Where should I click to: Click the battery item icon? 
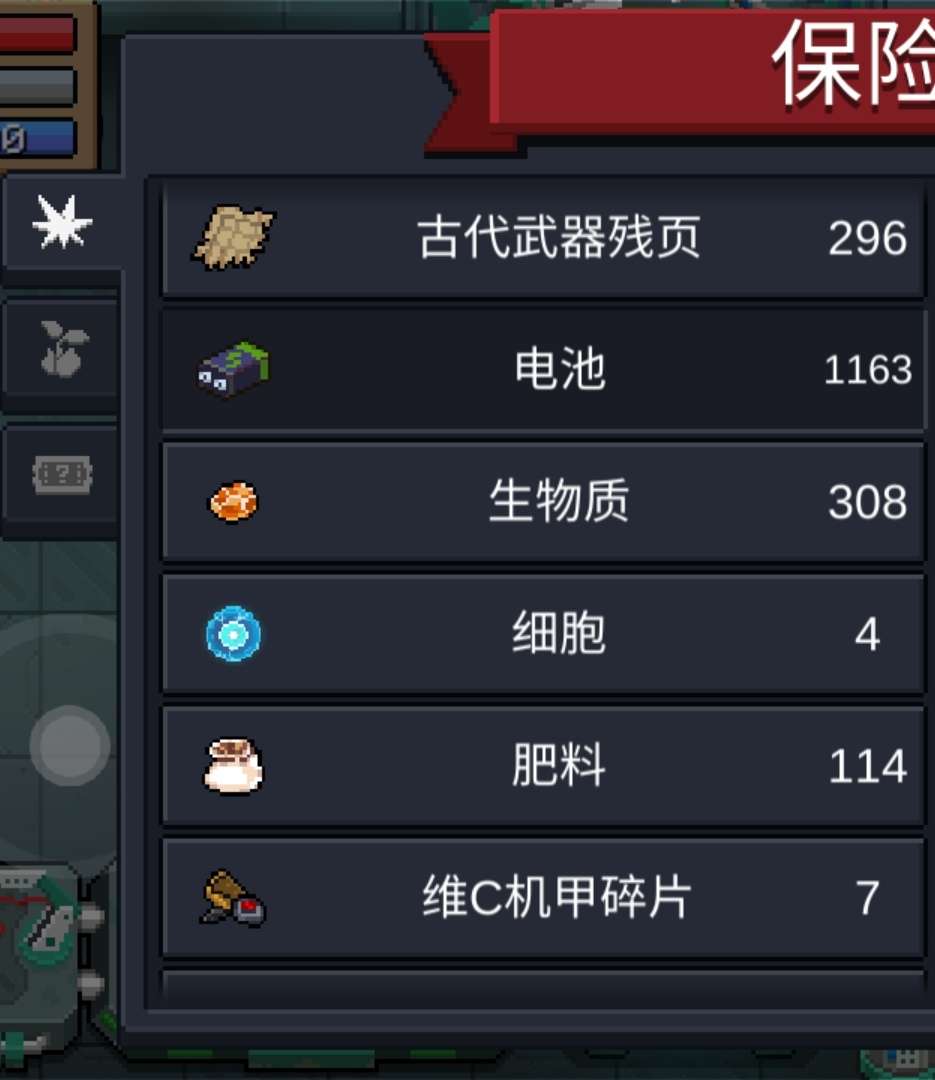[x=233, y=368]
